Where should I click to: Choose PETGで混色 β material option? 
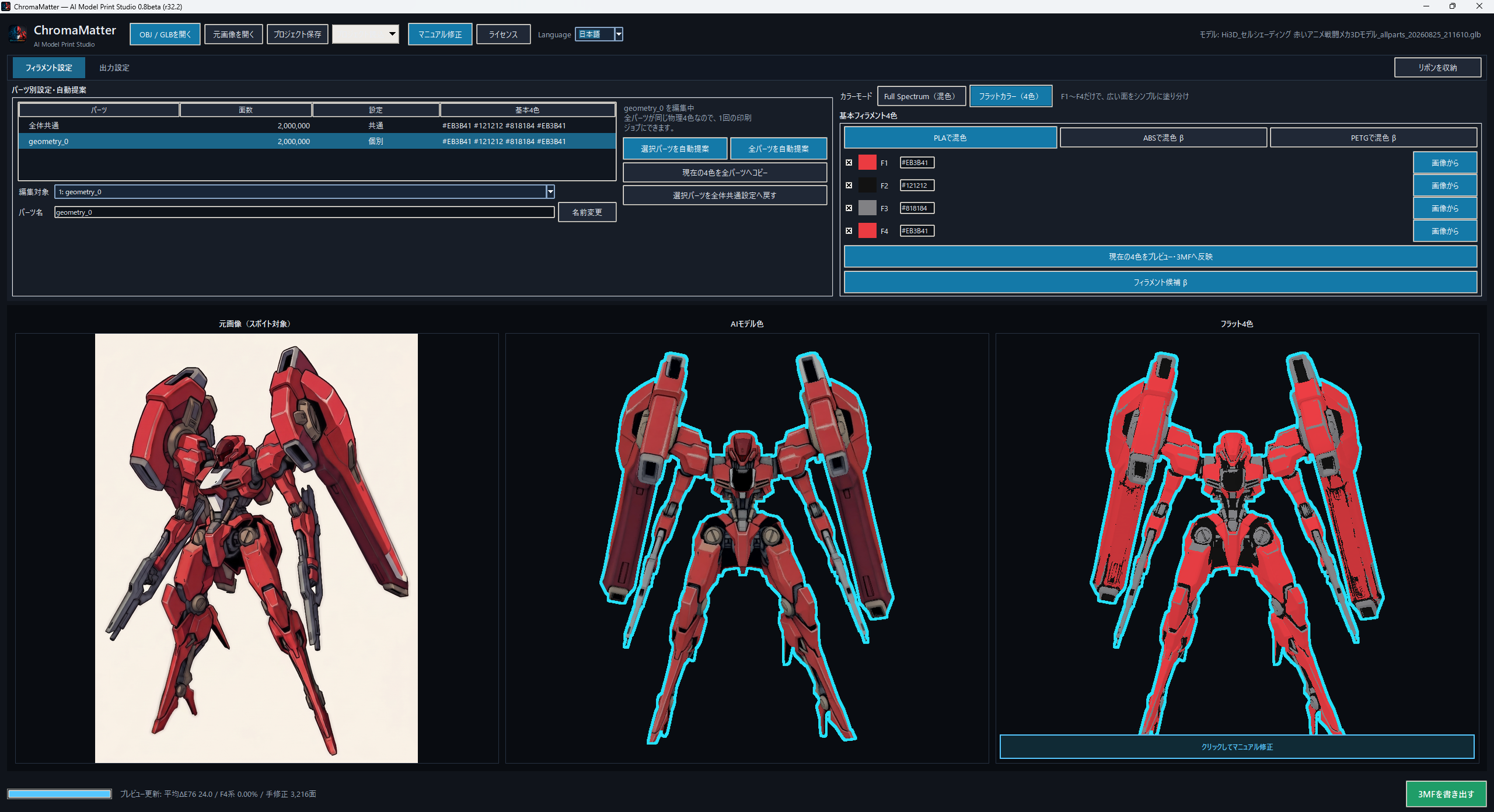(1373, 138)
